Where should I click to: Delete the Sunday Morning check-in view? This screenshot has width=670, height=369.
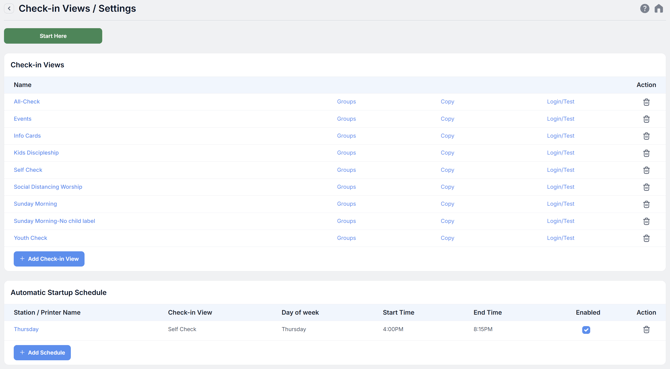tap(646, 205)
